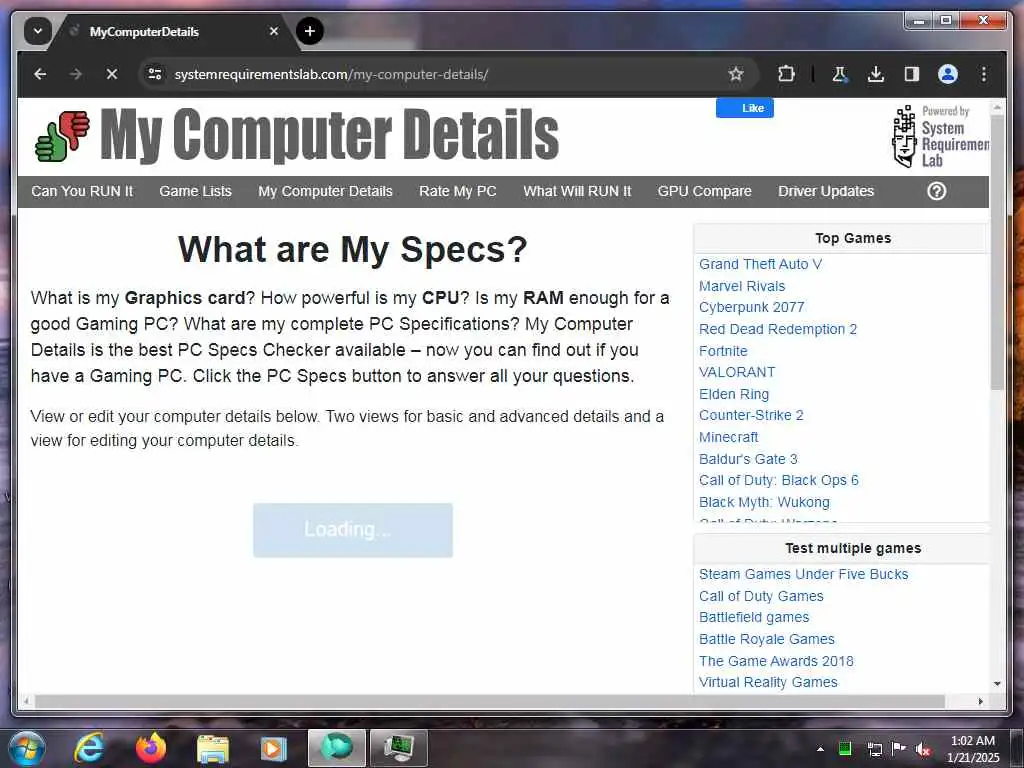Screen dimensions: 1024x768
Task: Toggle the side panel icon
Action: tap(912, 74)
